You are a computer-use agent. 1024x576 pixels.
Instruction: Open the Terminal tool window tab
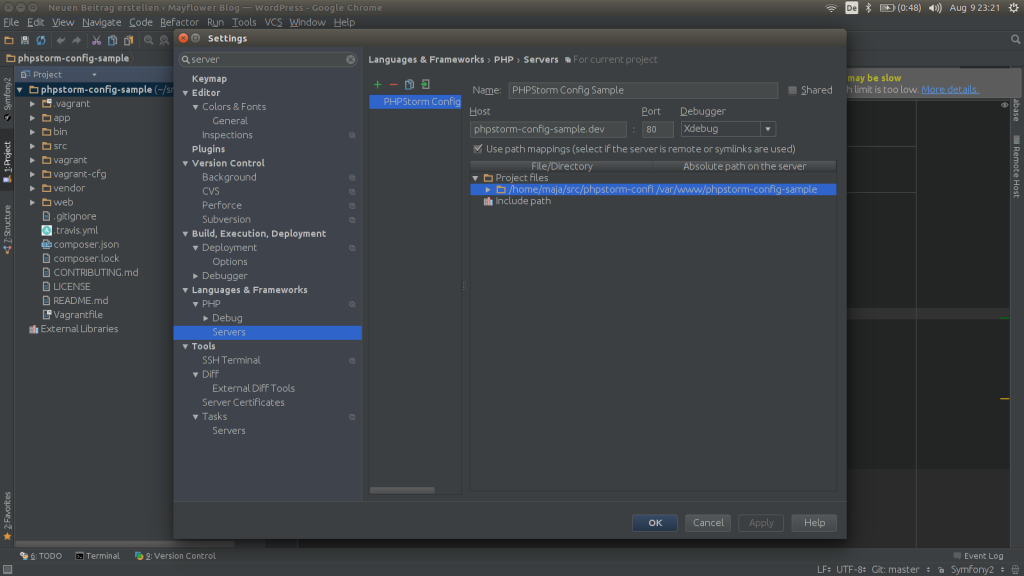pos(97,556)
